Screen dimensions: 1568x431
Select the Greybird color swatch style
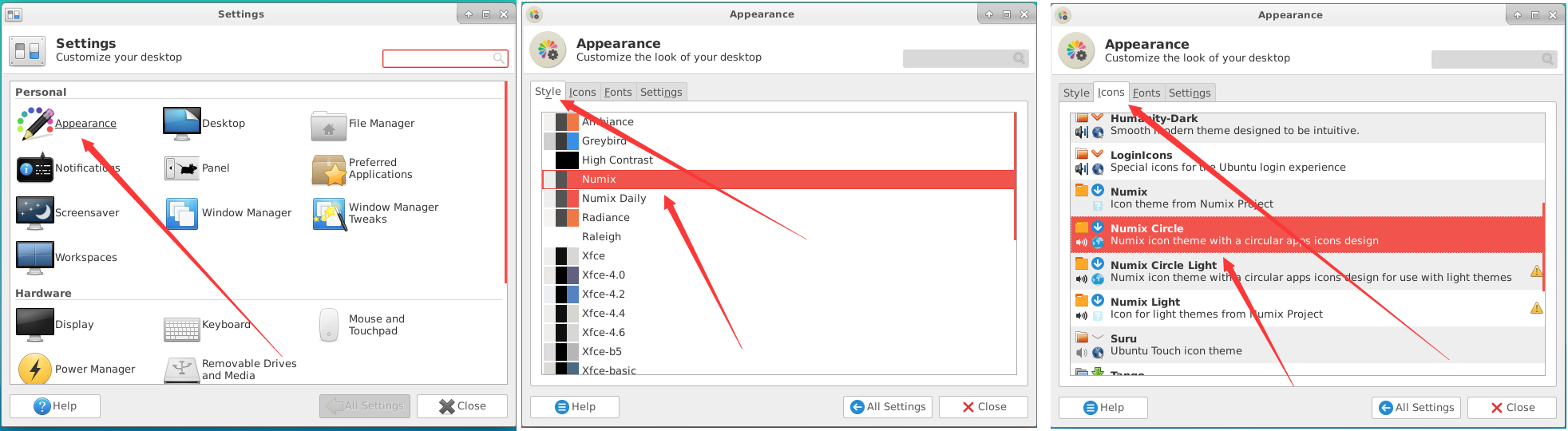pyautogui.click(x=567, y=141)
